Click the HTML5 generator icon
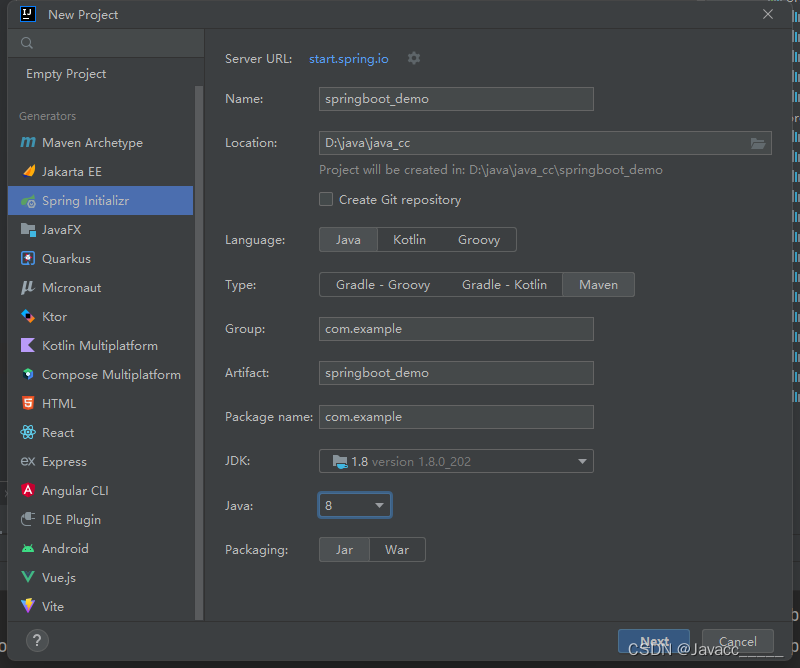Image resolution: width=800 pixels, height=668 pixels. (28, 403)
